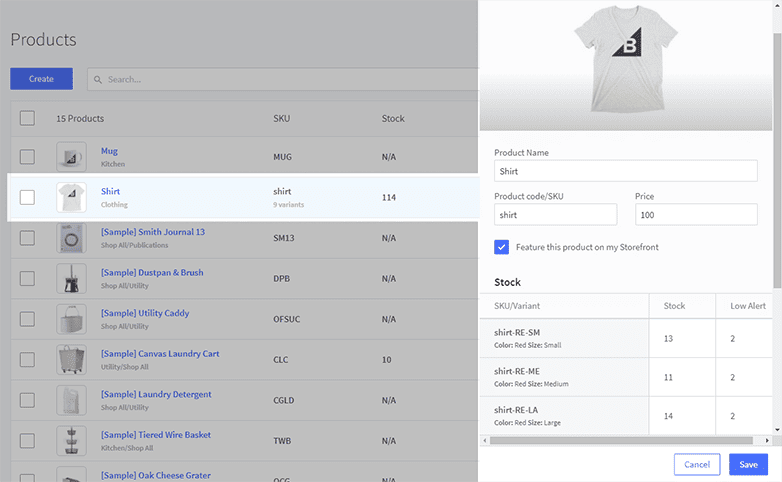The image size is (782, 482).
Task: Open the Mug product thumbnail
Action: 71,157
